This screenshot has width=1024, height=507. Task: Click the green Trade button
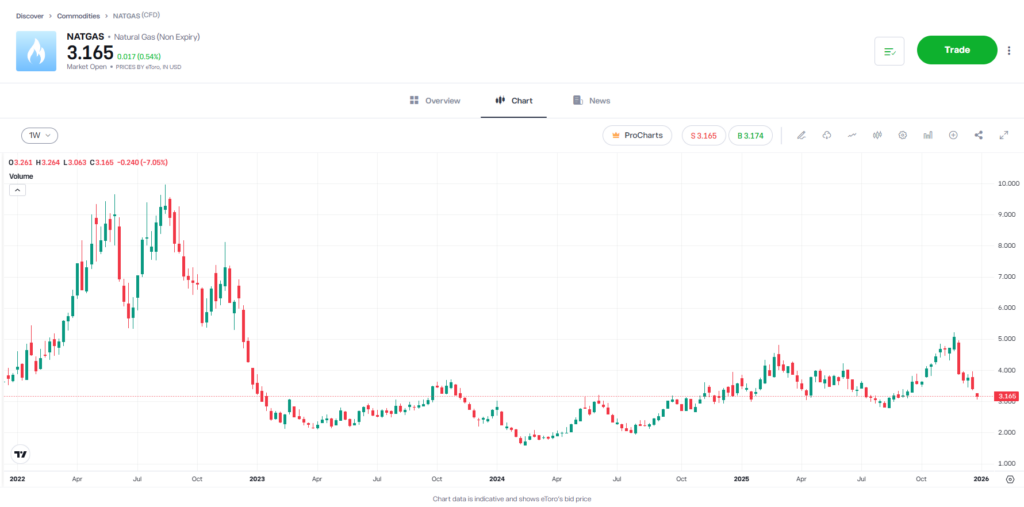[957, 50]
